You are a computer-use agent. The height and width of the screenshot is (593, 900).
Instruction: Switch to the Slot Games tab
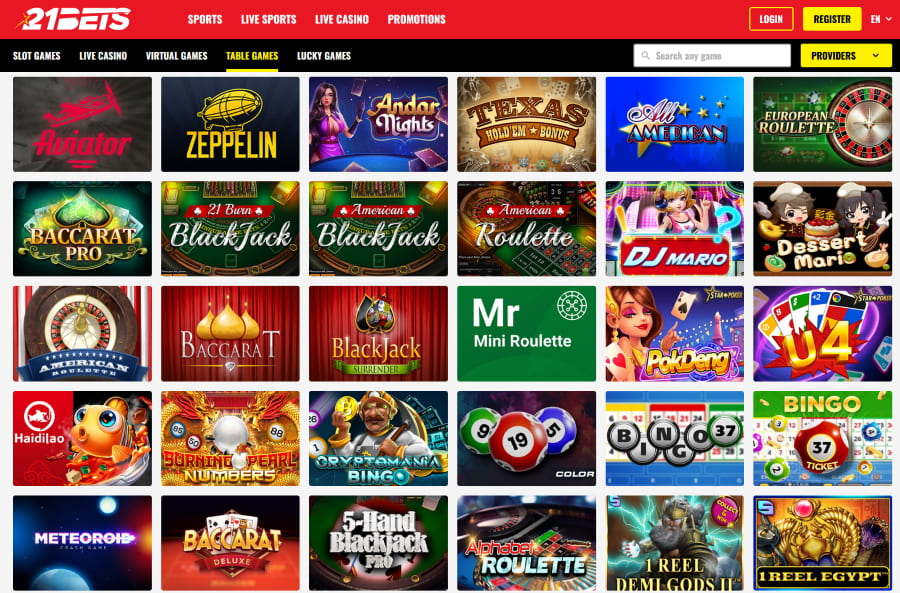coord(37,56)
